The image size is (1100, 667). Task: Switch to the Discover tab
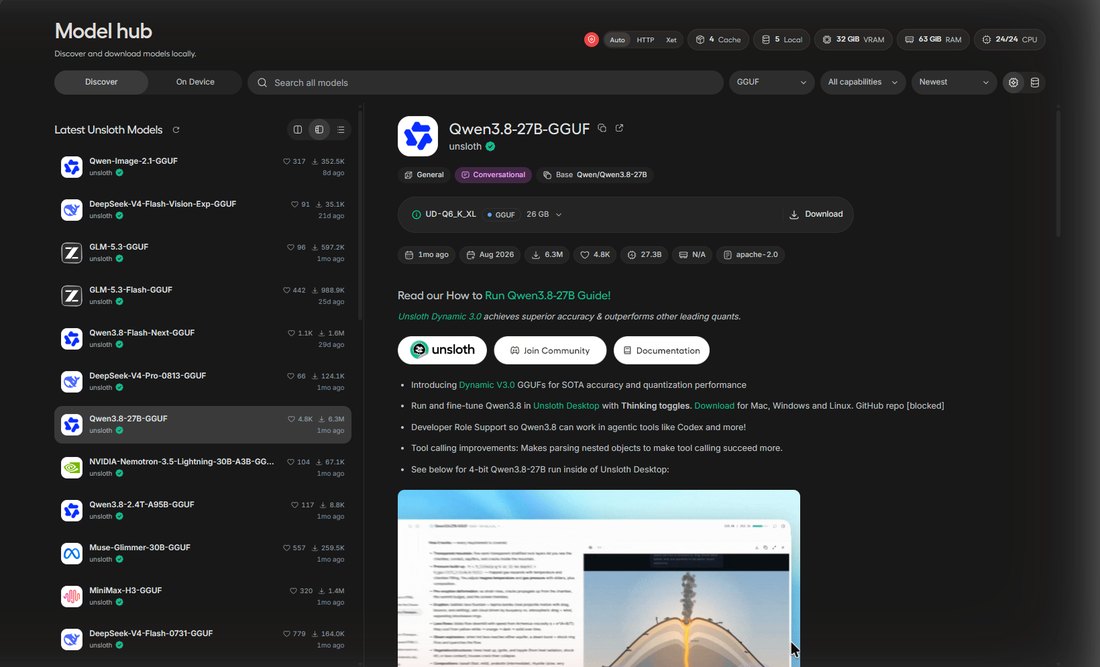101,82
